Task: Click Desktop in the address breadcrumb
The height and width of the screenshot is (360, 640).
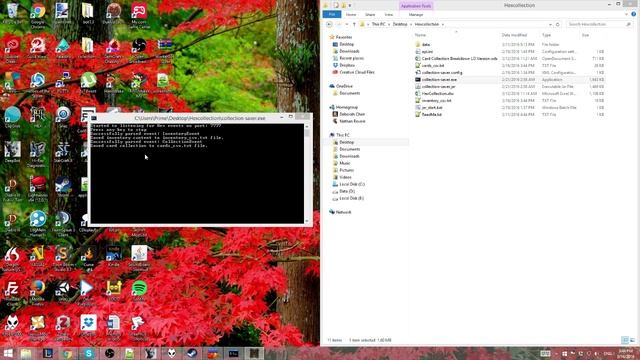Action: (400, 24)
